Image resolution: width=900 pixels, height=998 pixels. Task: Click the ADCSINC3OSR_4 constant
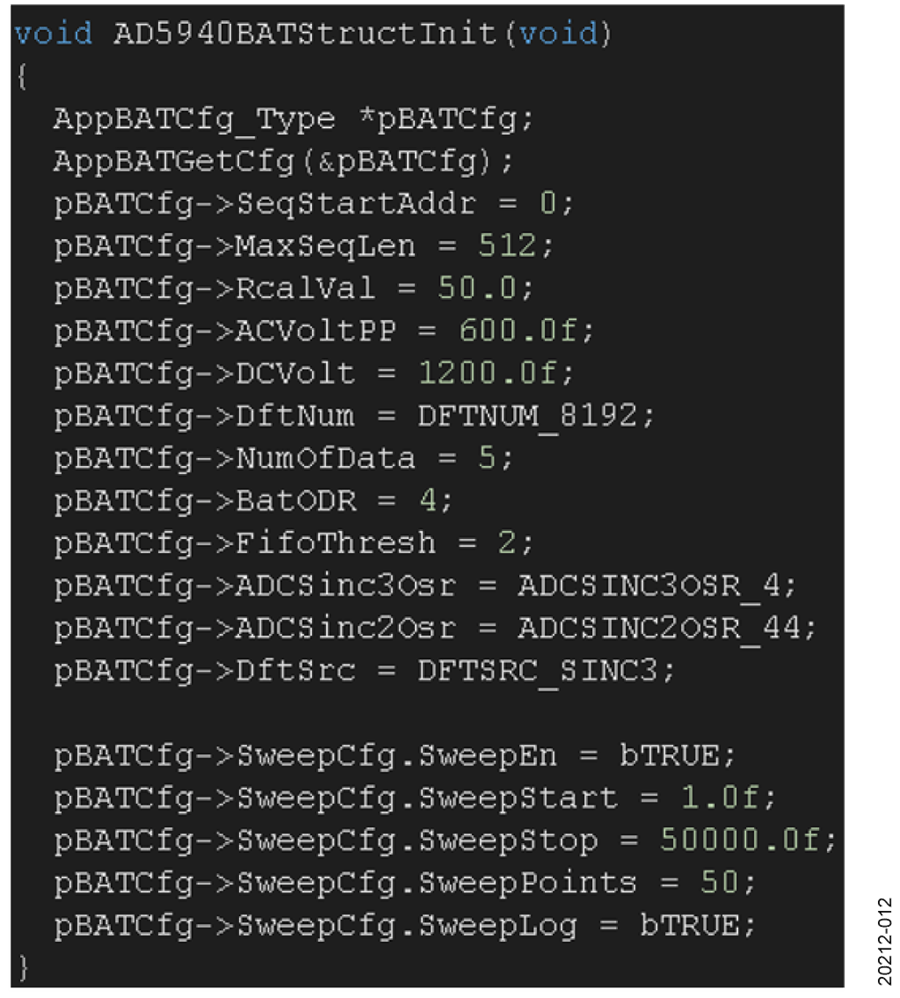point(647,585)
